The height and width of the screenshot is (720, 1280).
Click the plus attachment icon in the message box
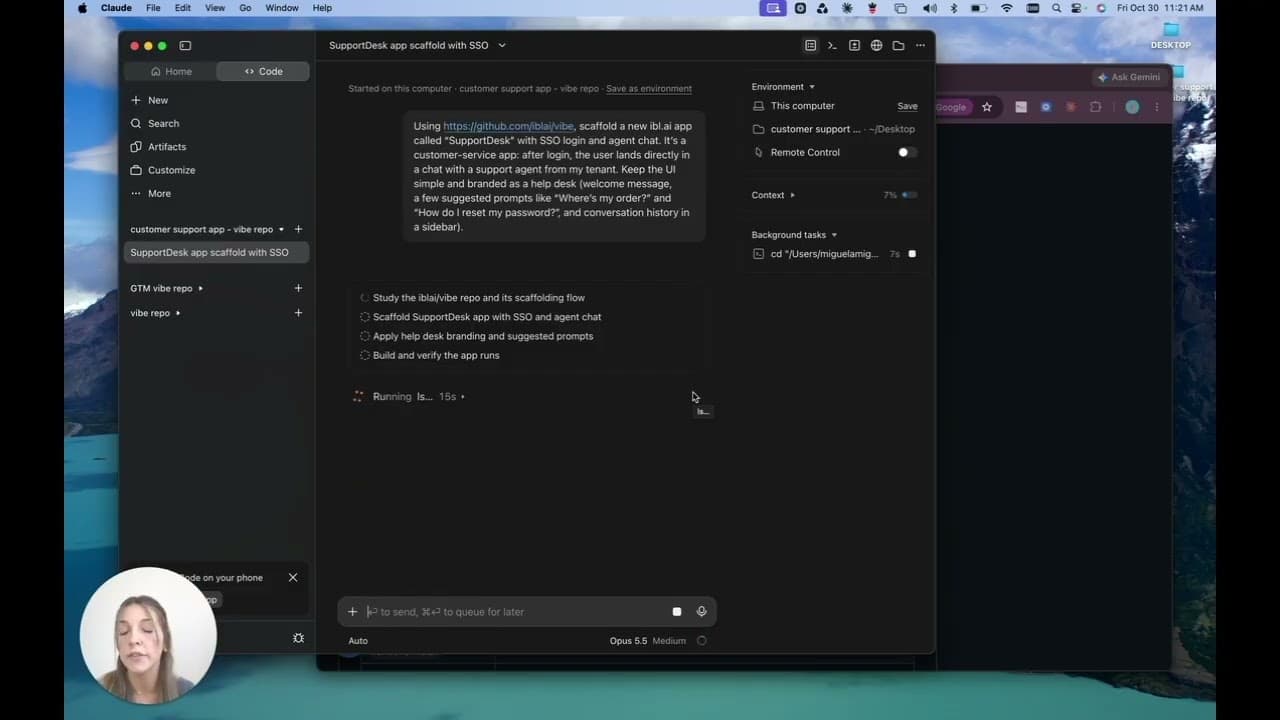click(x=352, y=611)
